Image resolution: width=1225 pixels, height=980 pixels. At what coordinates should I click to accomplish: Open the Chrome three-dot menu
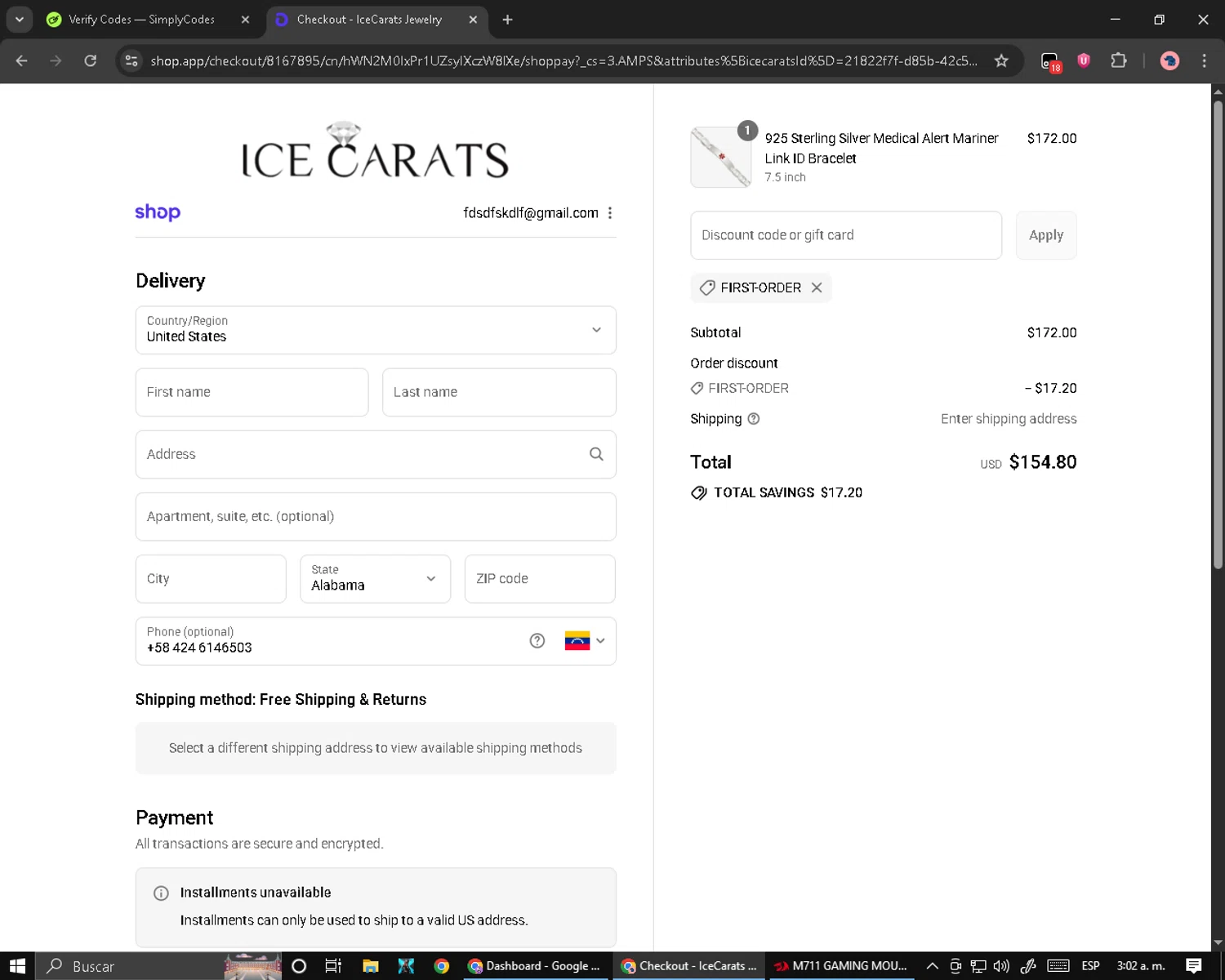pos(1204,60)
